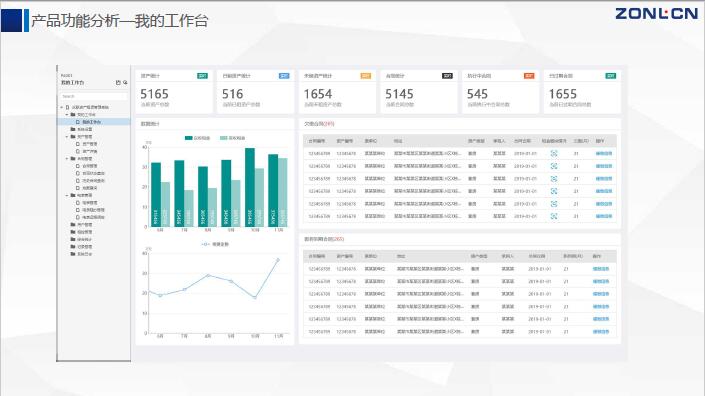Click the number 5165 on the first stat card
Image resolution: width=705 pixels, height=396 pixels.
pyautogui.click(x=154, y=94)
